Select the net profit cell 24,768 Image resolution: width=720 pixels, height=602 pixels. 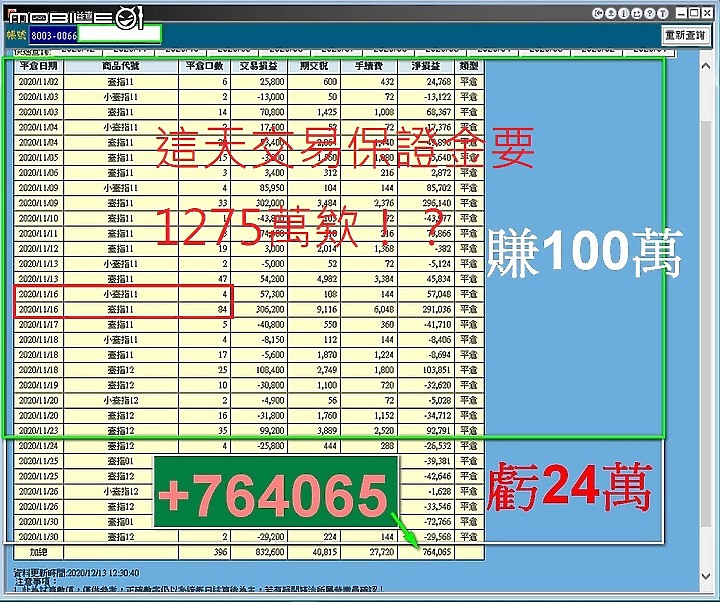426,82
